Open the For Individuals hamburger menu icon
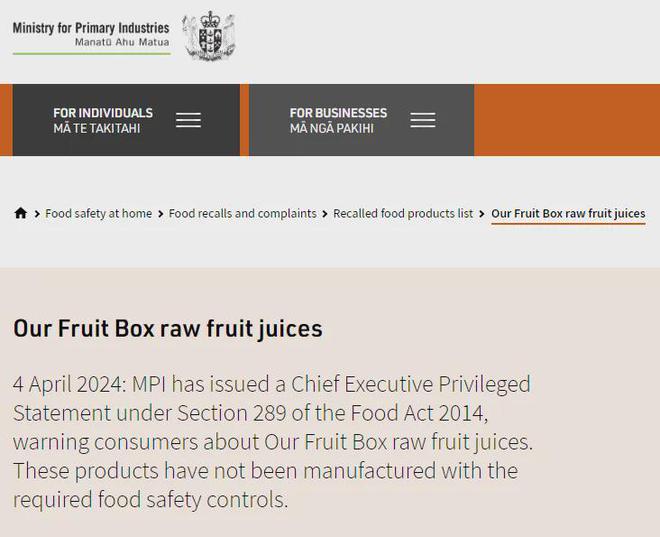This screenshot has height=537, width=660. pos(188,120)
